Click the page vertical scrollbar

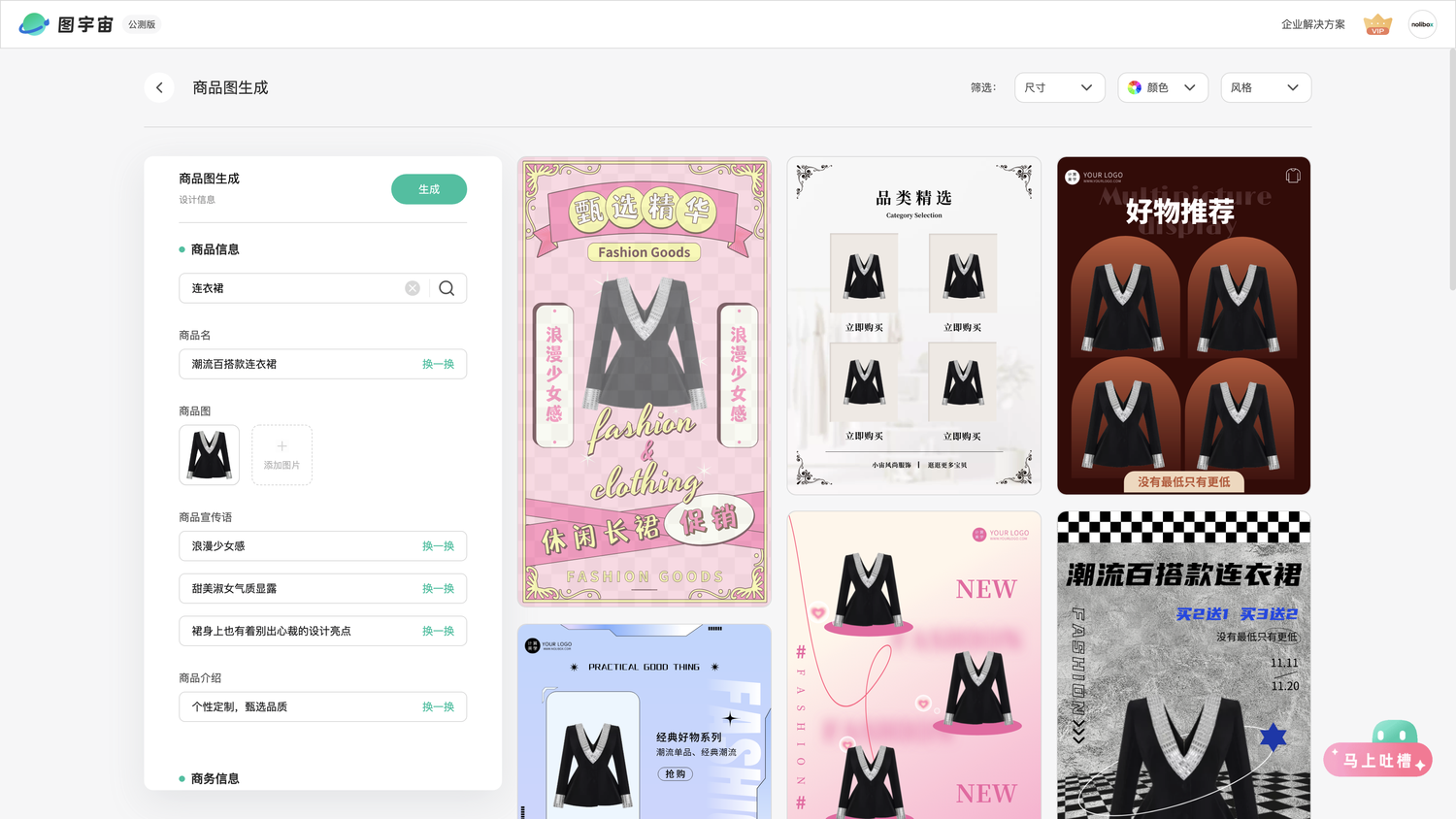[x=1451, y=170]
